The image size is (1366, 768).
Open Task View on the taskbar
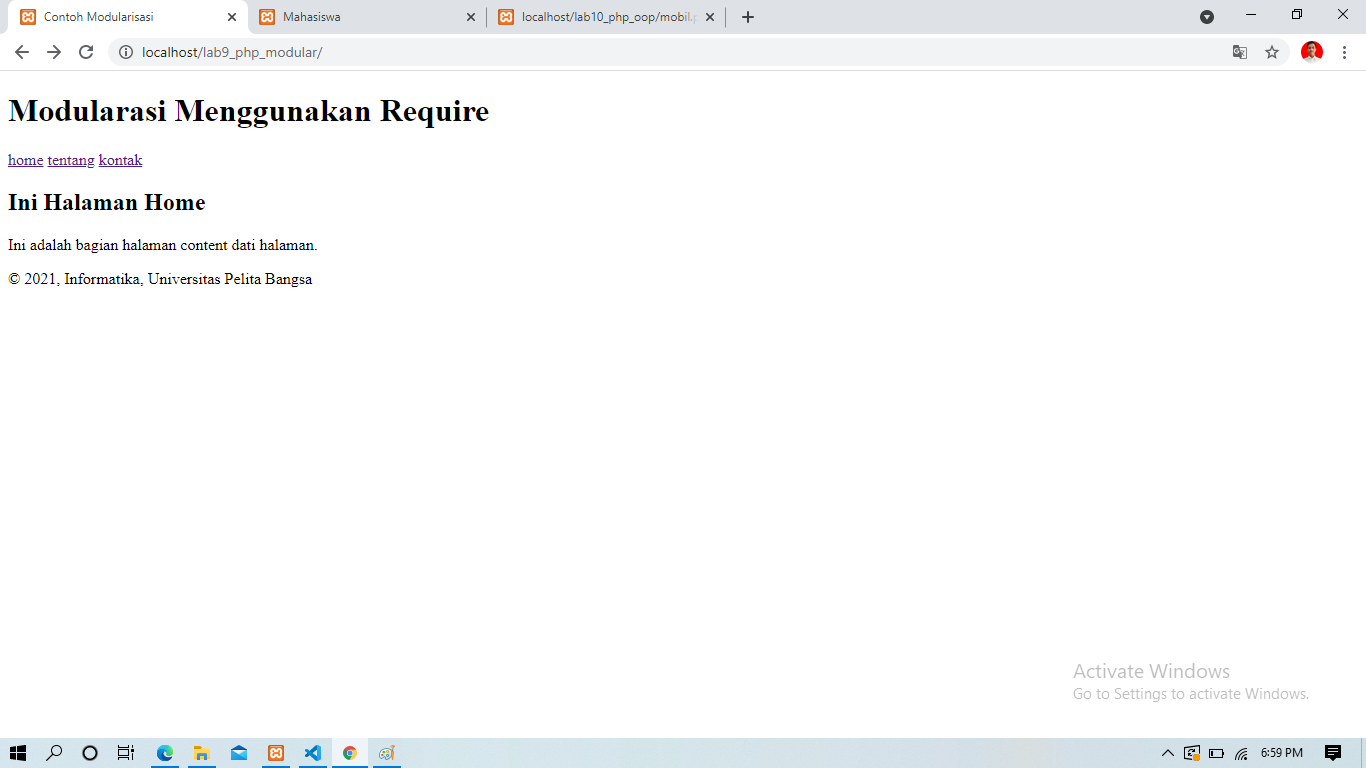click(x=126, y=753)
